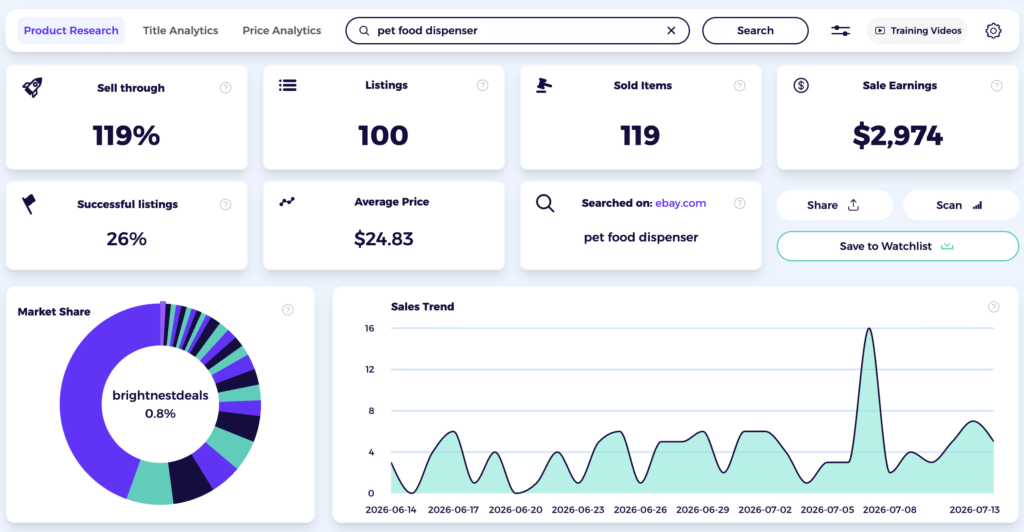Image resolution: width=1024 pixels, height=532 pixels.
Task: Click the Sales Trend heading
Action: [423, 307]
